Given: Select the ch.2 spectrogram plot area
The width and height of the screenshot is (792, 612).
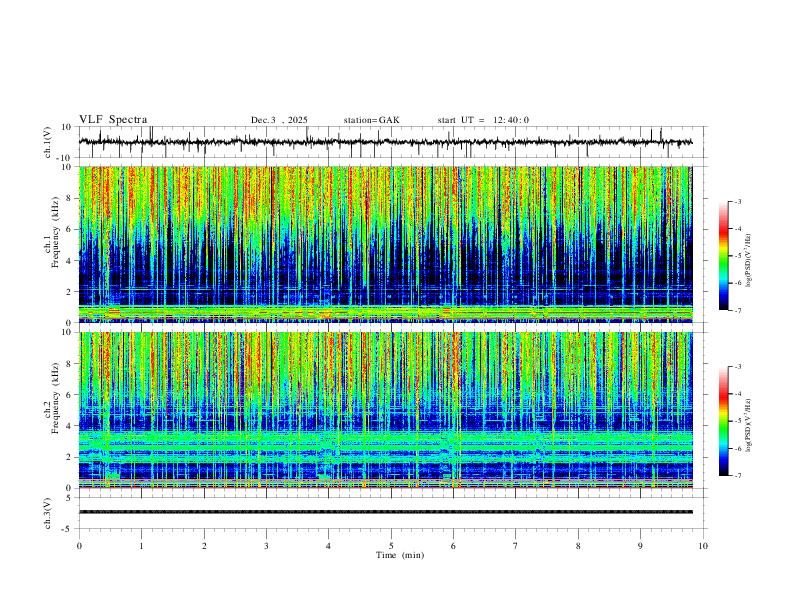Looking at the screenshot, I should point(386,410).
